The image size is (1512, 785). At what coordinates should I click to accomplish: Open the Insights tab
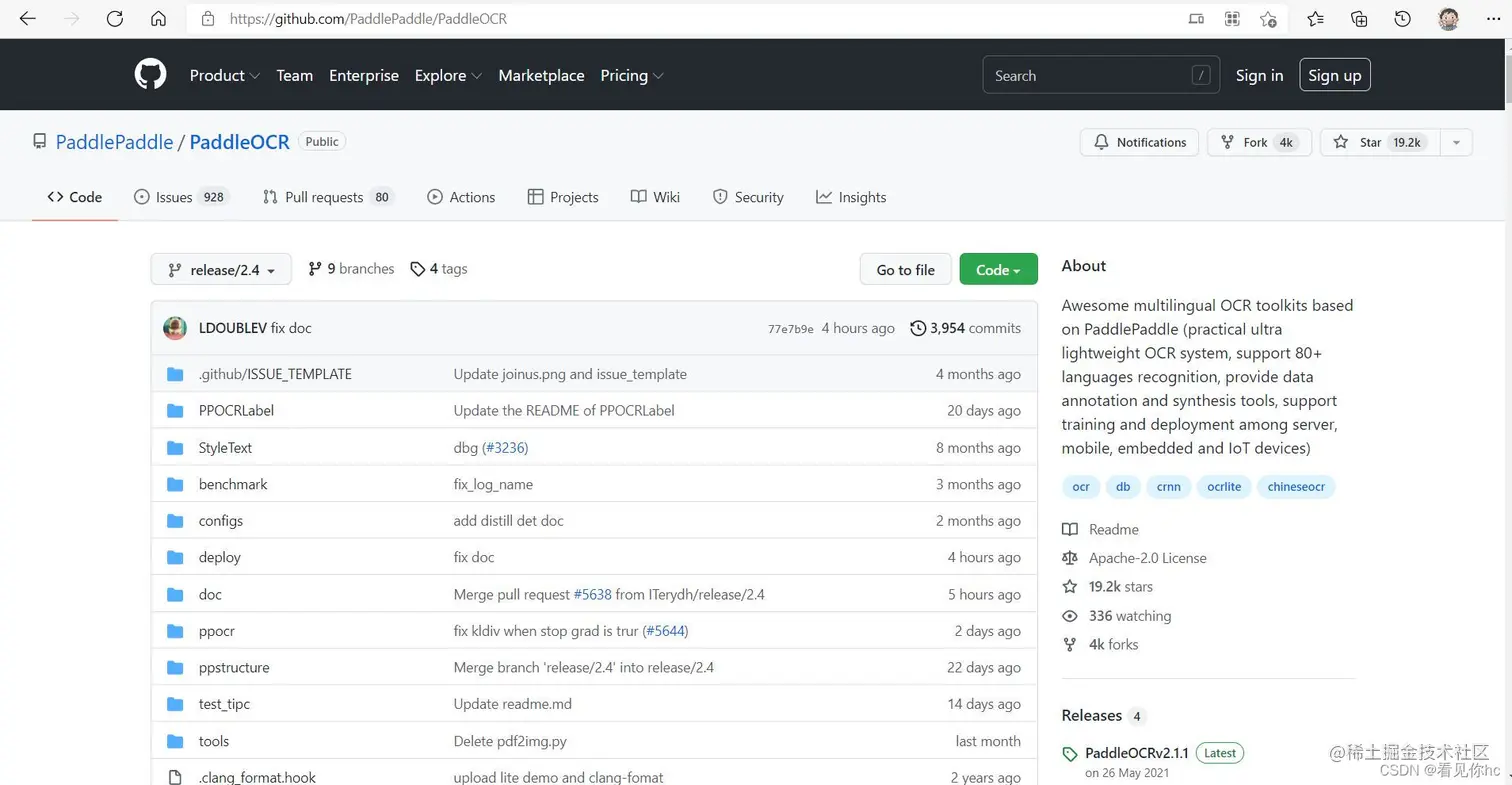tap(851, 197)
